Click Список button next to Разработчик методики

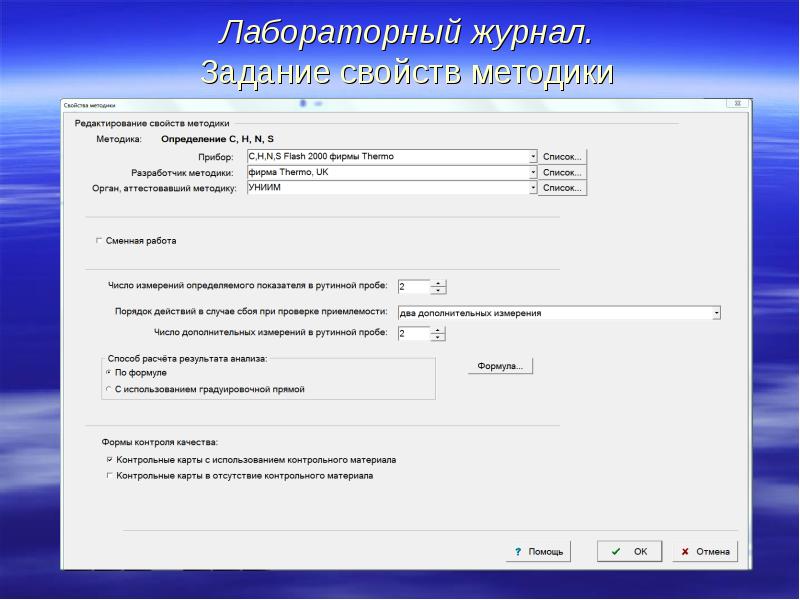coord(562,172)
